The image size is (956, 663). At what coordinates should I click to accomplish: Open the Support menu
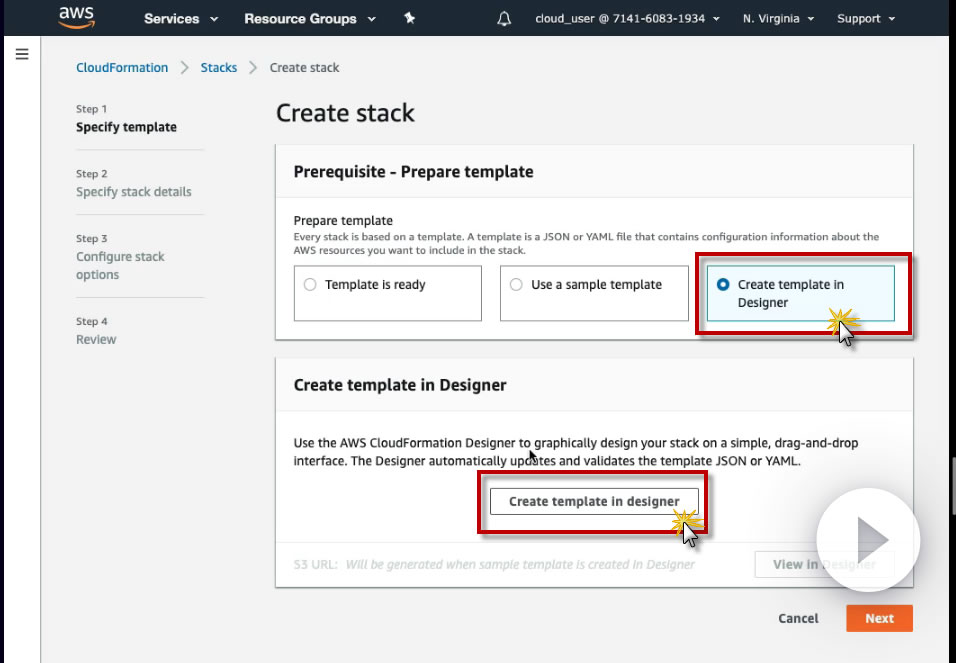pos(865,18)
